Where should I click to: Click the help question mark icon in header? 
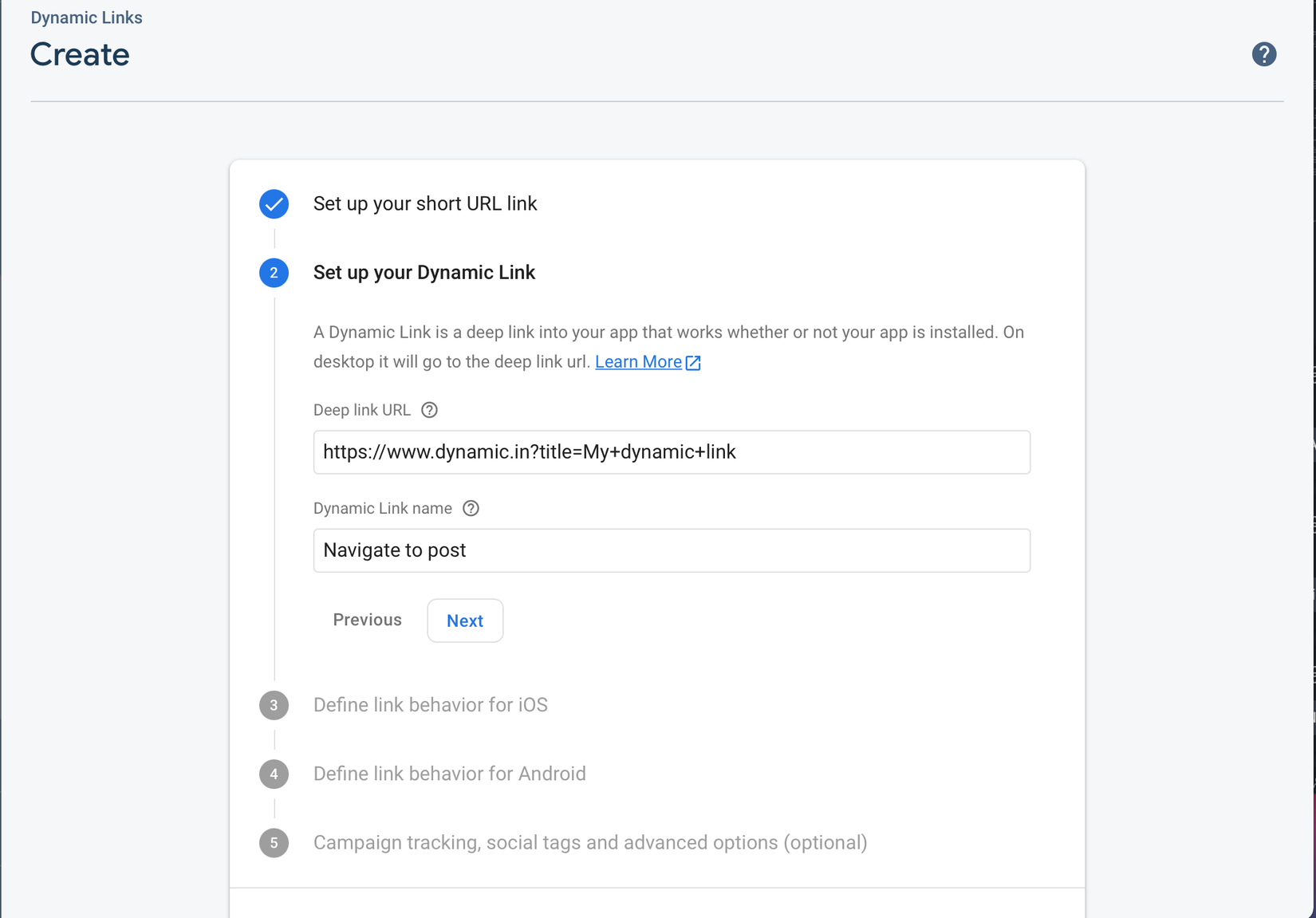1263,54
